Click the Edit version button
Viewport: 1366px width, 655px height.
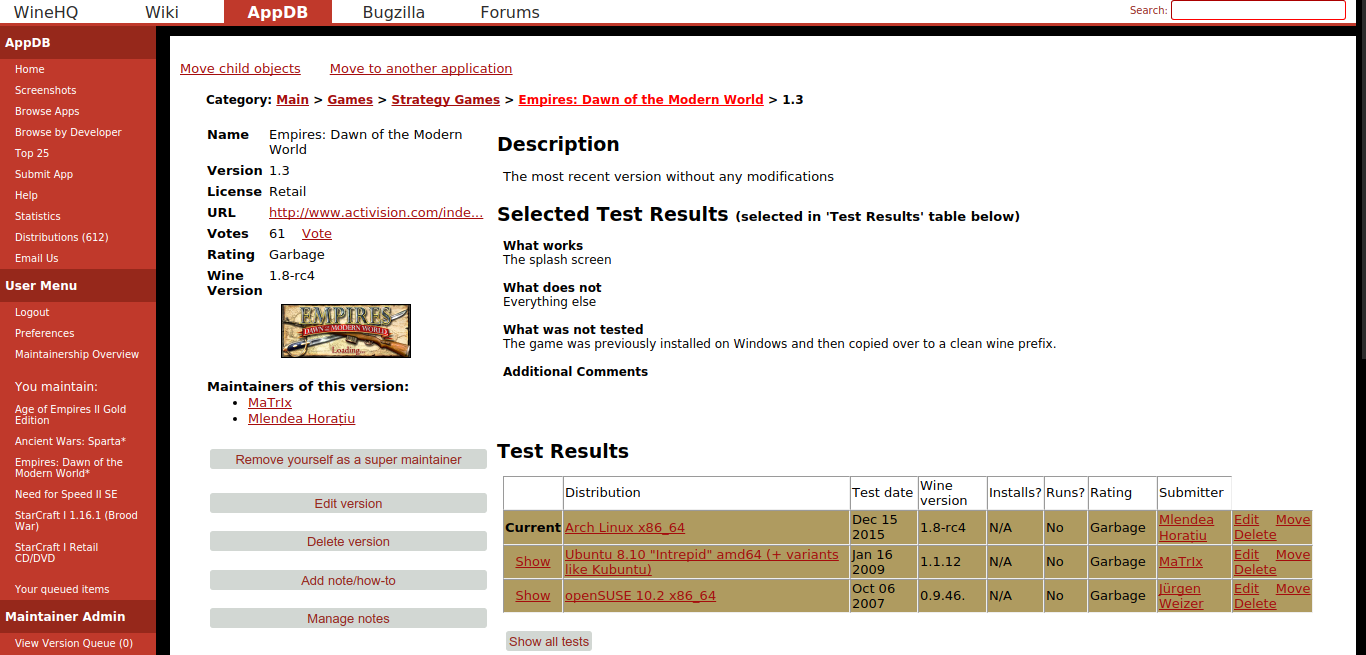(x=348, y=503)
